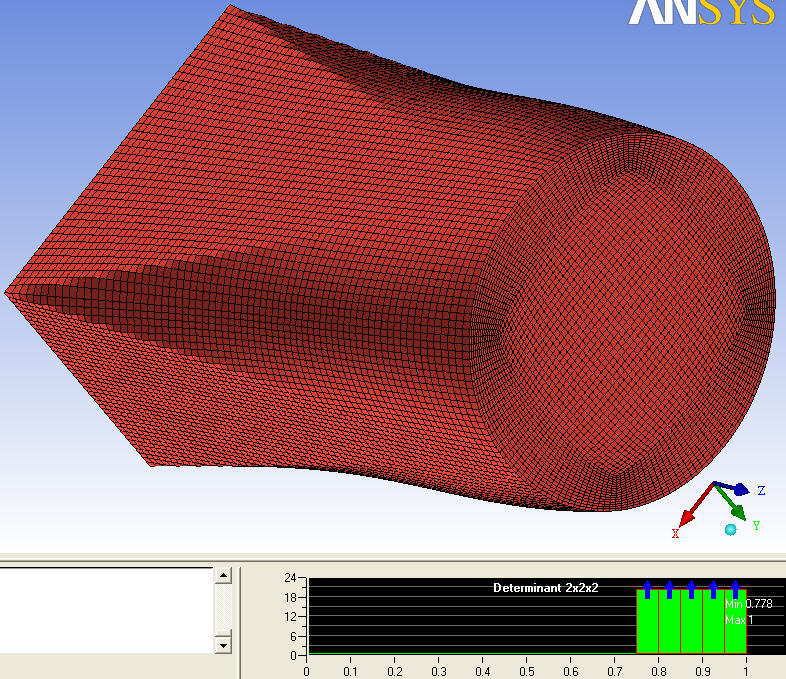Image resolution: width=786 pixels, height=679 pixels.
Task: Select the histogram bar for 0.75 to 0.8
Action: 647,625
